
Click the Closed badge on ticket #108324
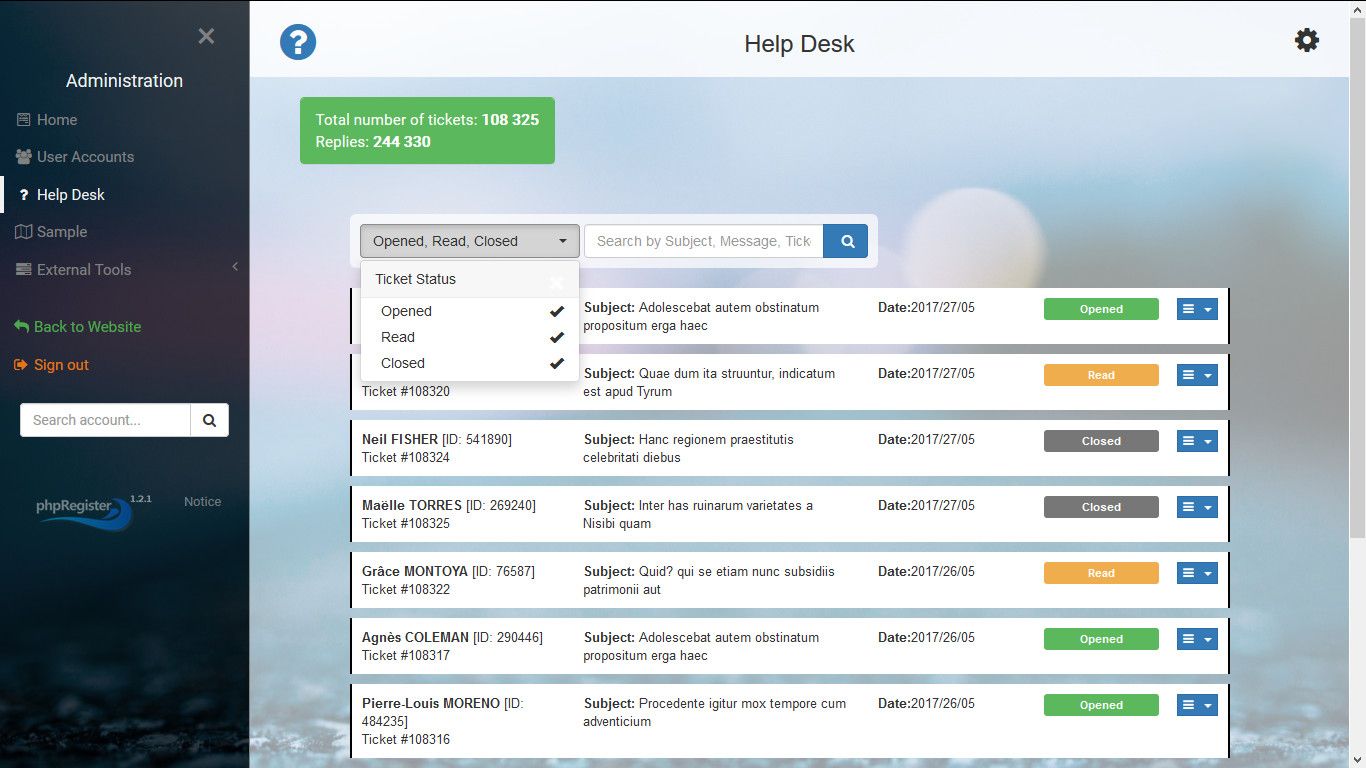(x=1101, y=441)
